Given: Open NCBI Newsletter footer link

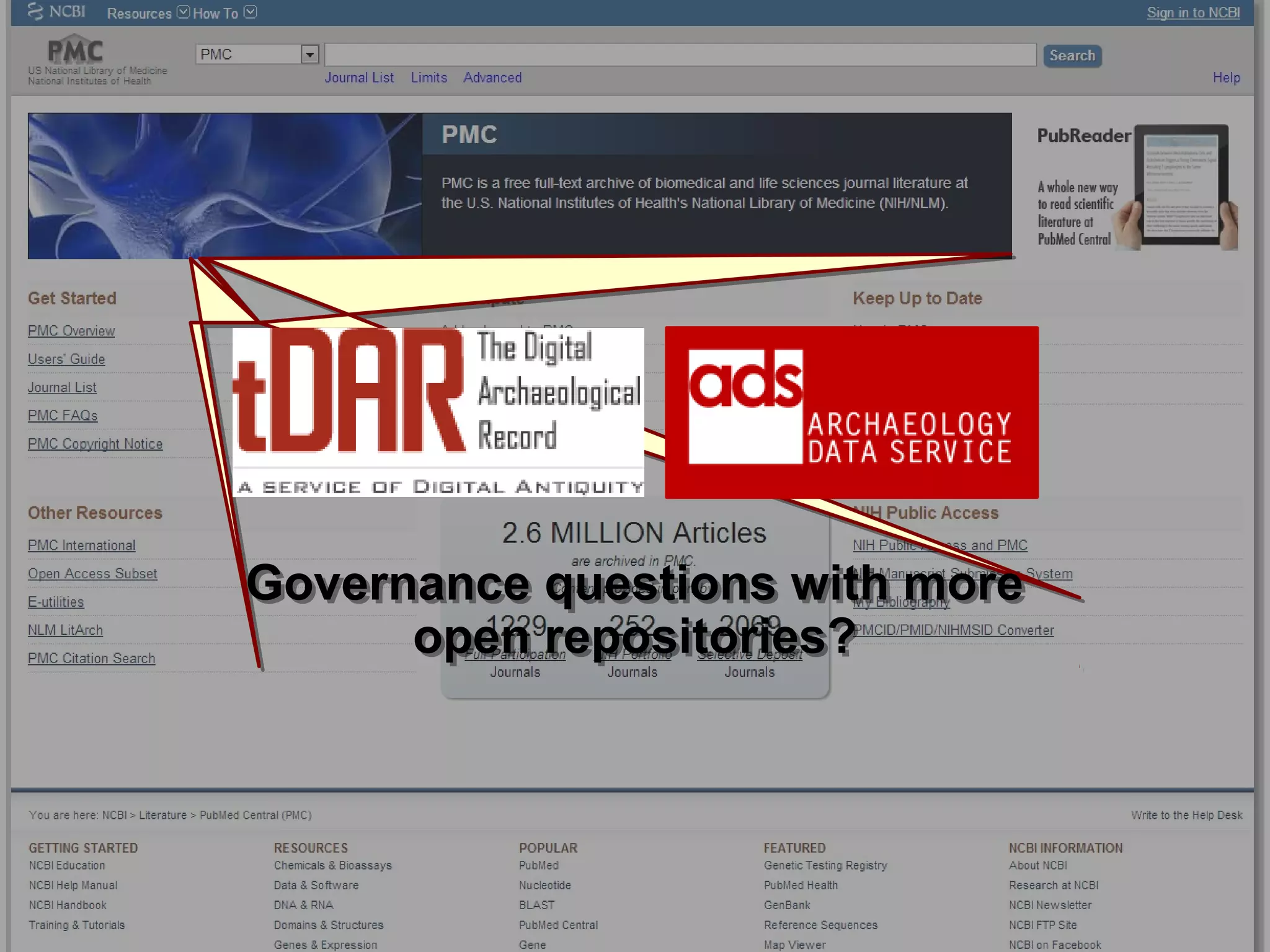Looking at the screenshot, I should (x=1050, y=905).
